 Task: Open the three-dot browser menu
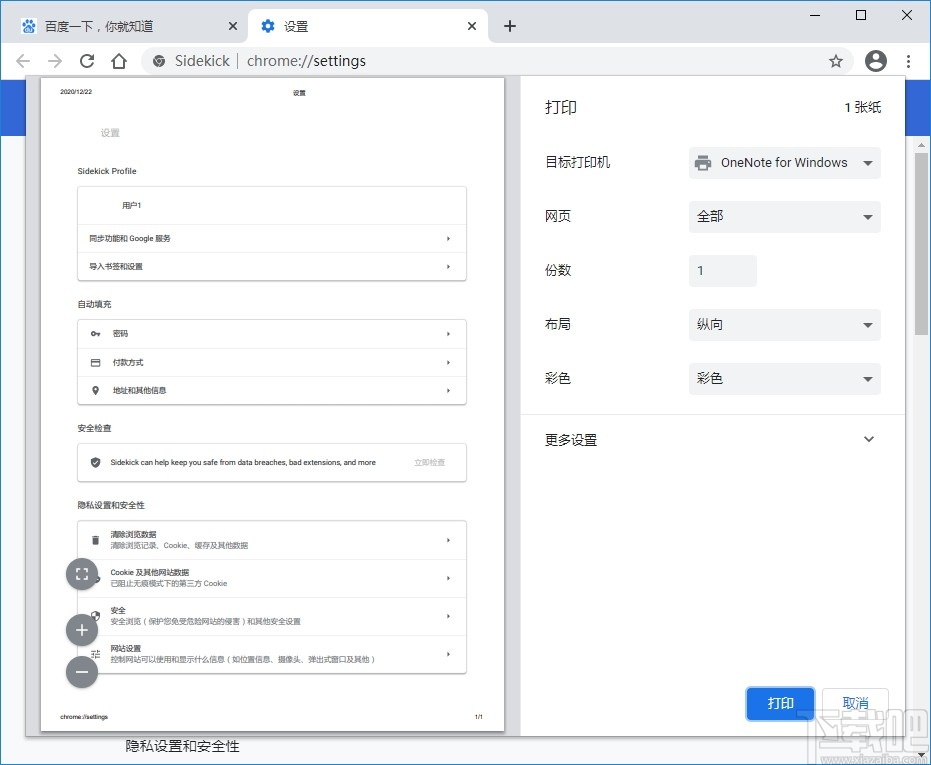point(908,61)
